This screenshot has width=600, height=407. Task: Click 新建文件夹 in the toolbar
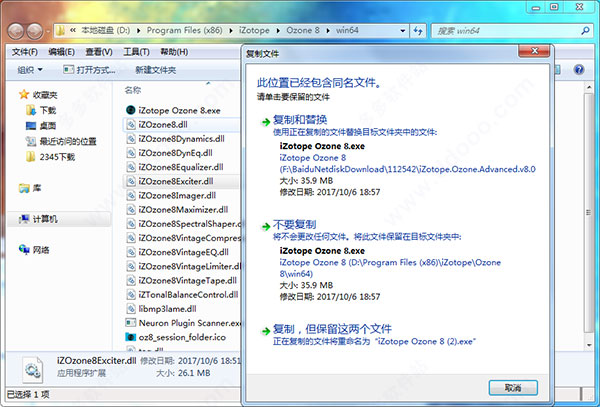tap(155, 70)
